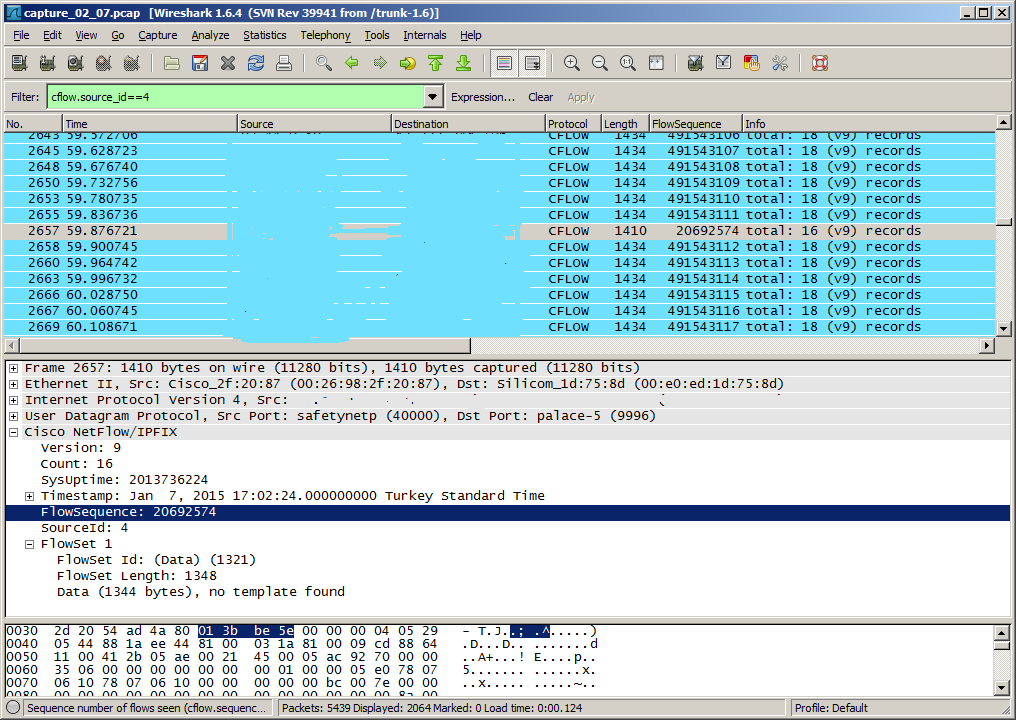
Task: Collapse the FlowSet 1 node
Action: (x=29, y=544)
